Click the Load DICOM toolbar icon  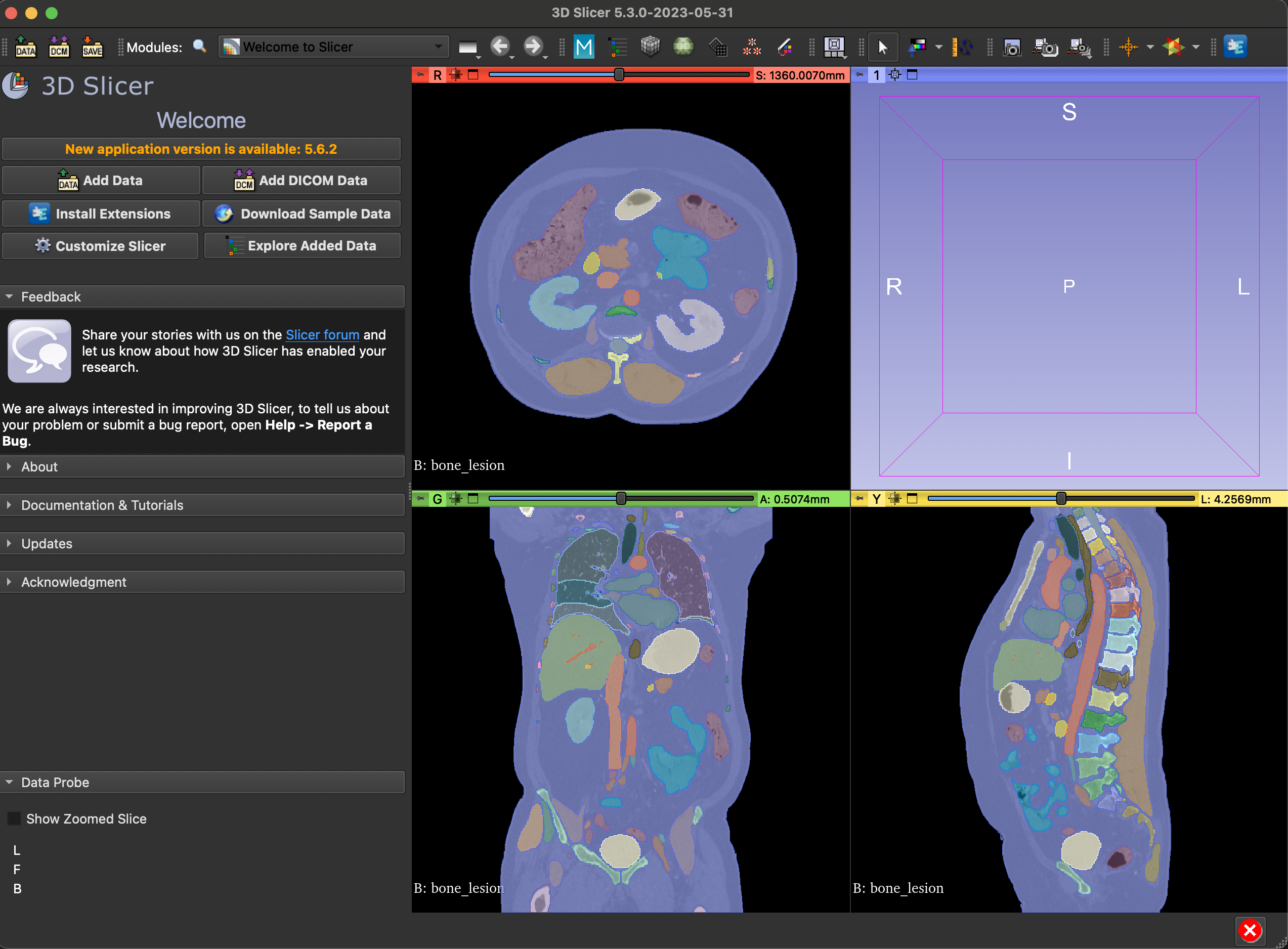coord(59,47)
